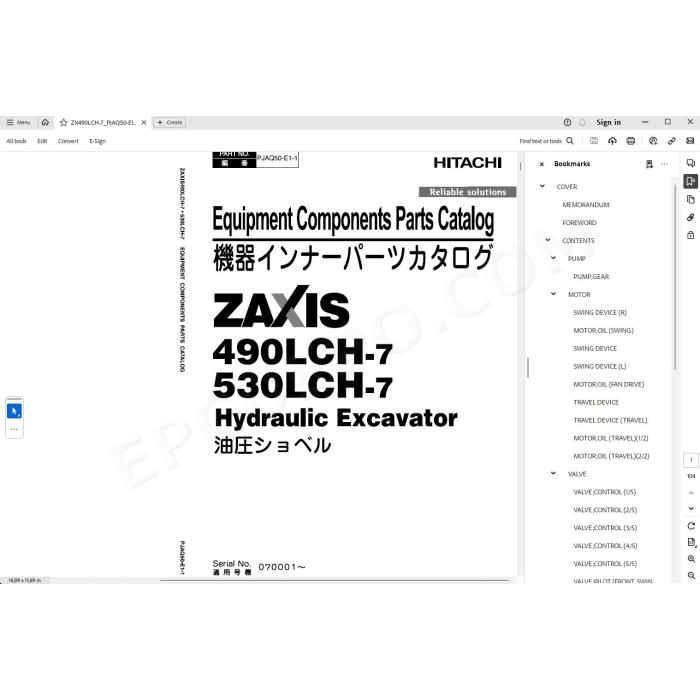700x700 pixels.
Task: Click the zoom out magnifier icon
Action: click(691, 575)
